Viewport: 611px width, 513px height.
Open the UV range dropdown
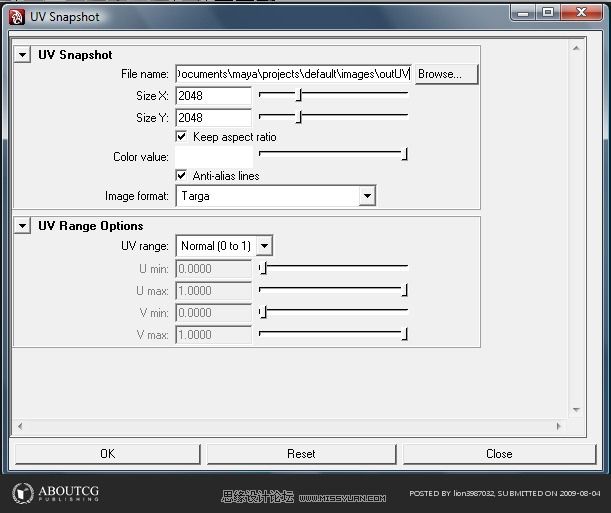[264, 246]
